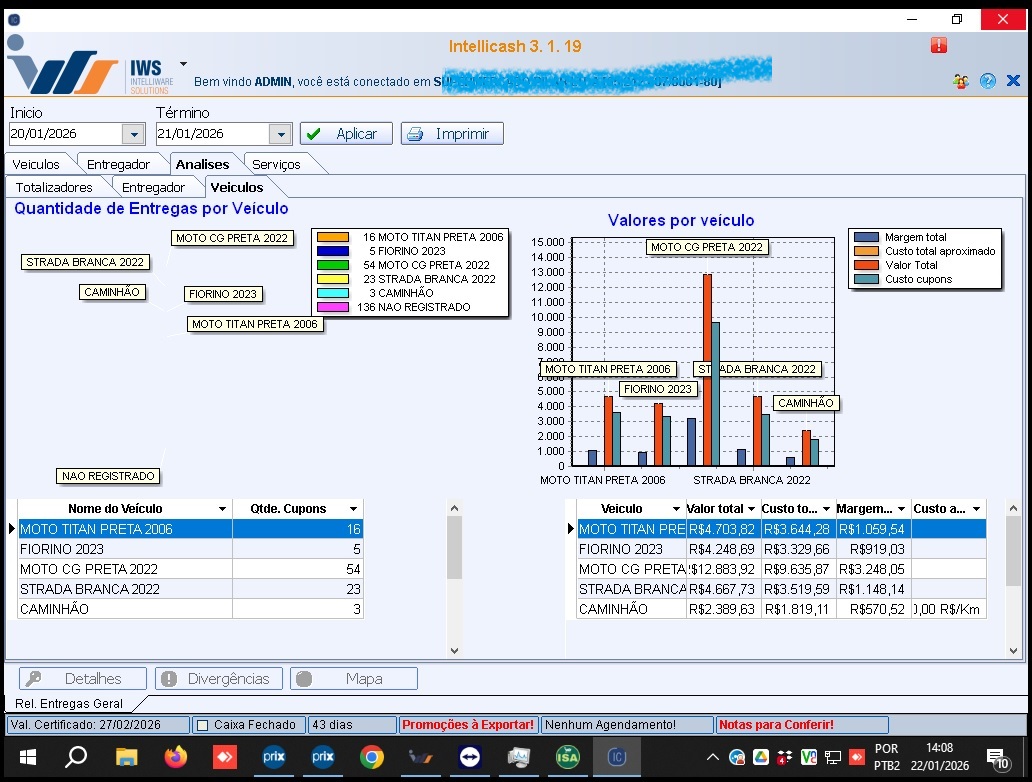The image size is (1032, 782).
Task: Select the Totalizadores sub-tab
Action: (x=54, y=187)
